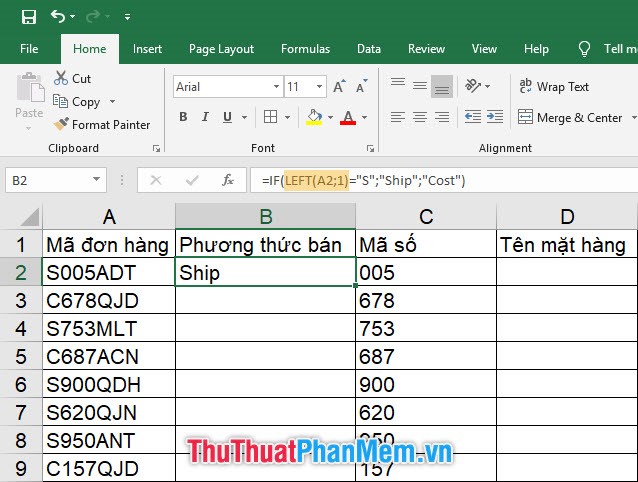Open the Customize Quick Access Toolbar menu
The width and height of the screenshot is (638, 482).
[x=127, y=17]
